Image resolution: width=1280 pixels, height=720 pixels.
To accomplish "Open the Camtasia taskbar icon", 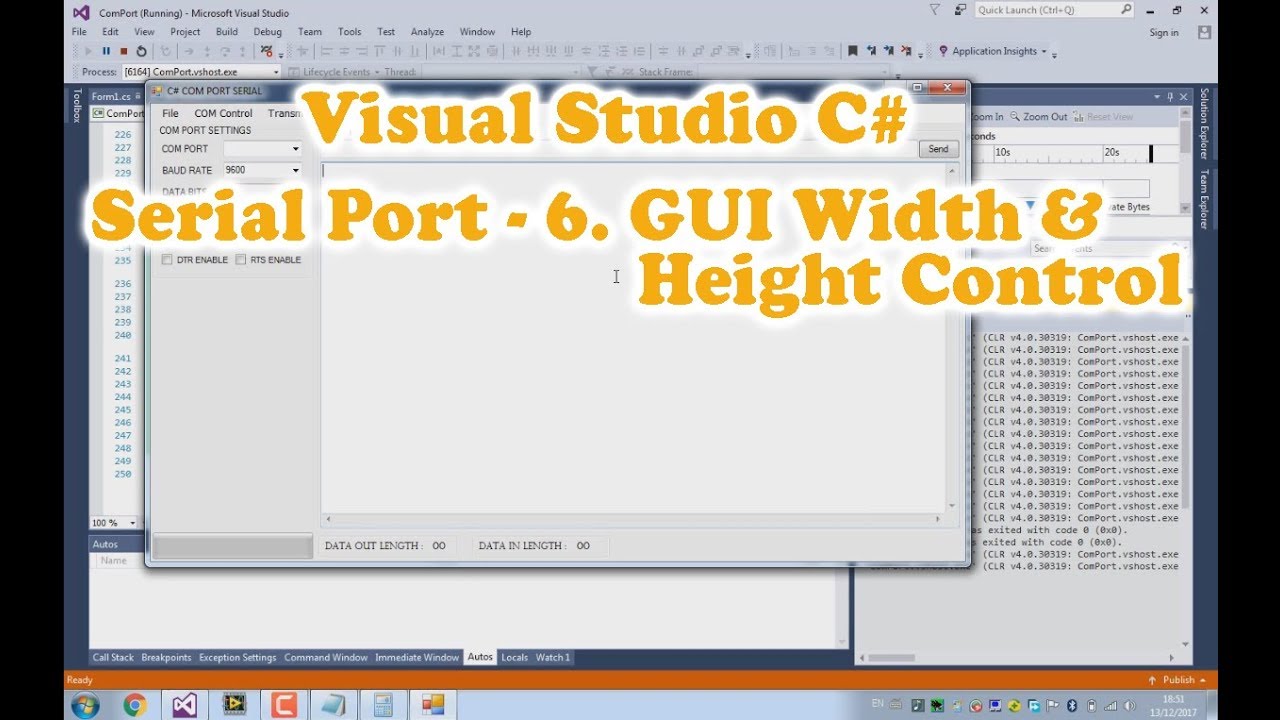I will pyautogui.click(x=284, y=705).
